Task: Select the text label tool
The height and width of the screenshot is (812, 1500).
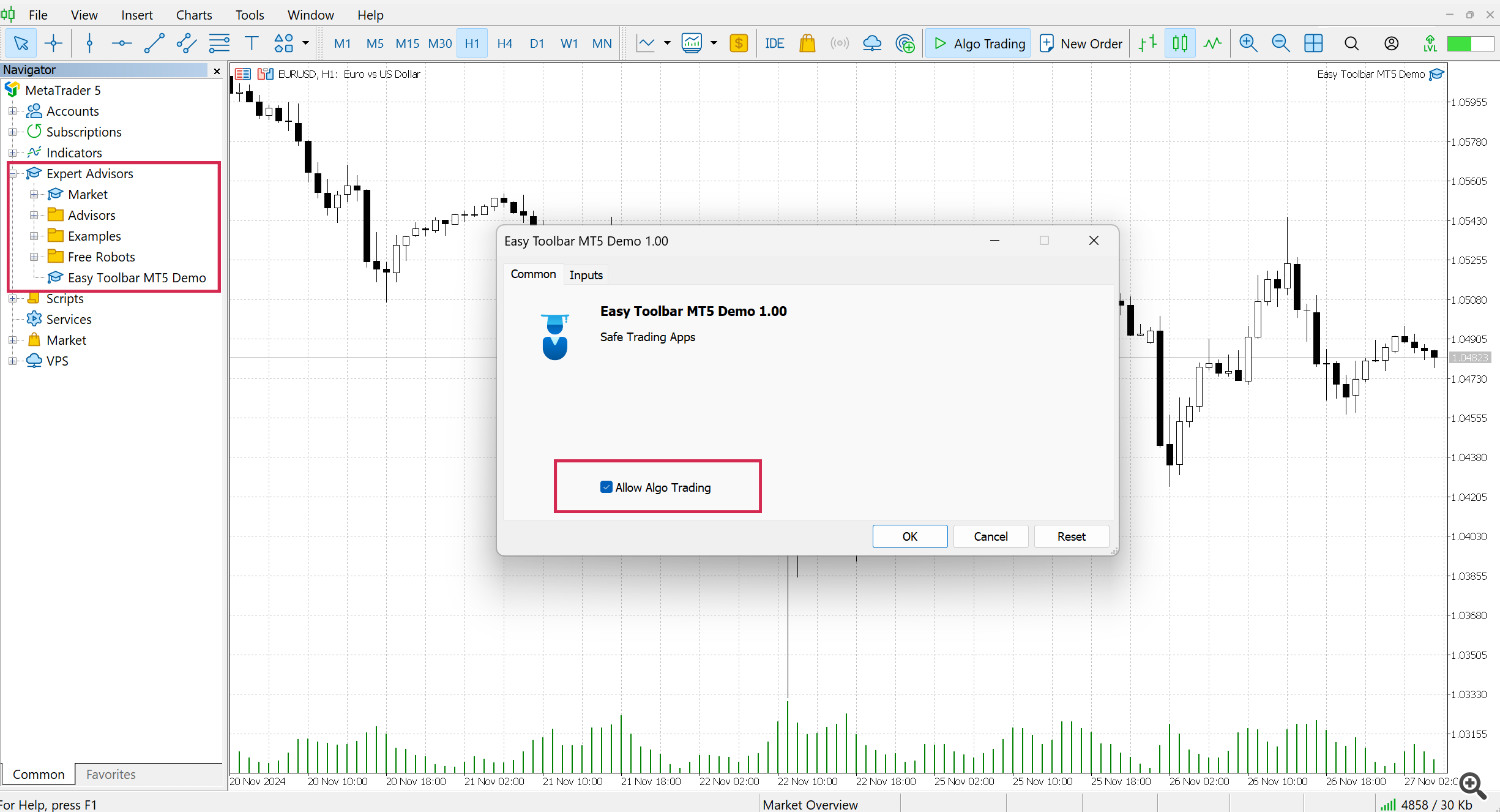Action: [x=251, y=43]
